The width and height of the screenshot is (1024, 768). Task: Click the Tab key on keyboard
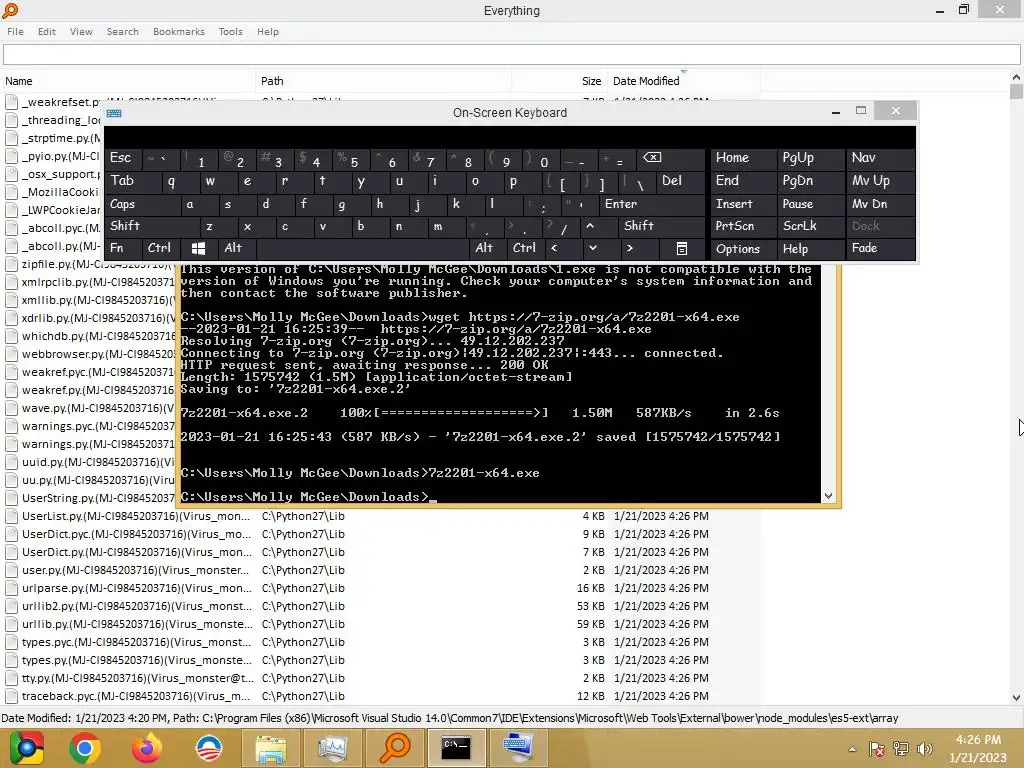(x=133, y=181)
